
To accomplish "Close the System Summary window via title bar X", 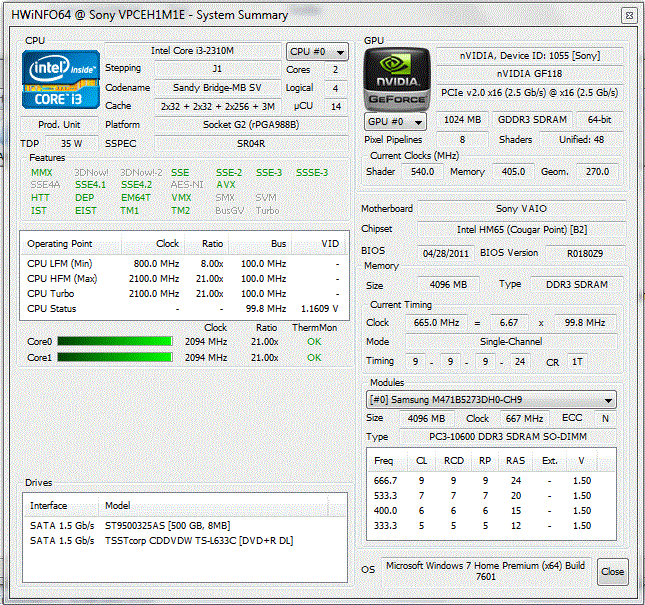I will 629,16.
